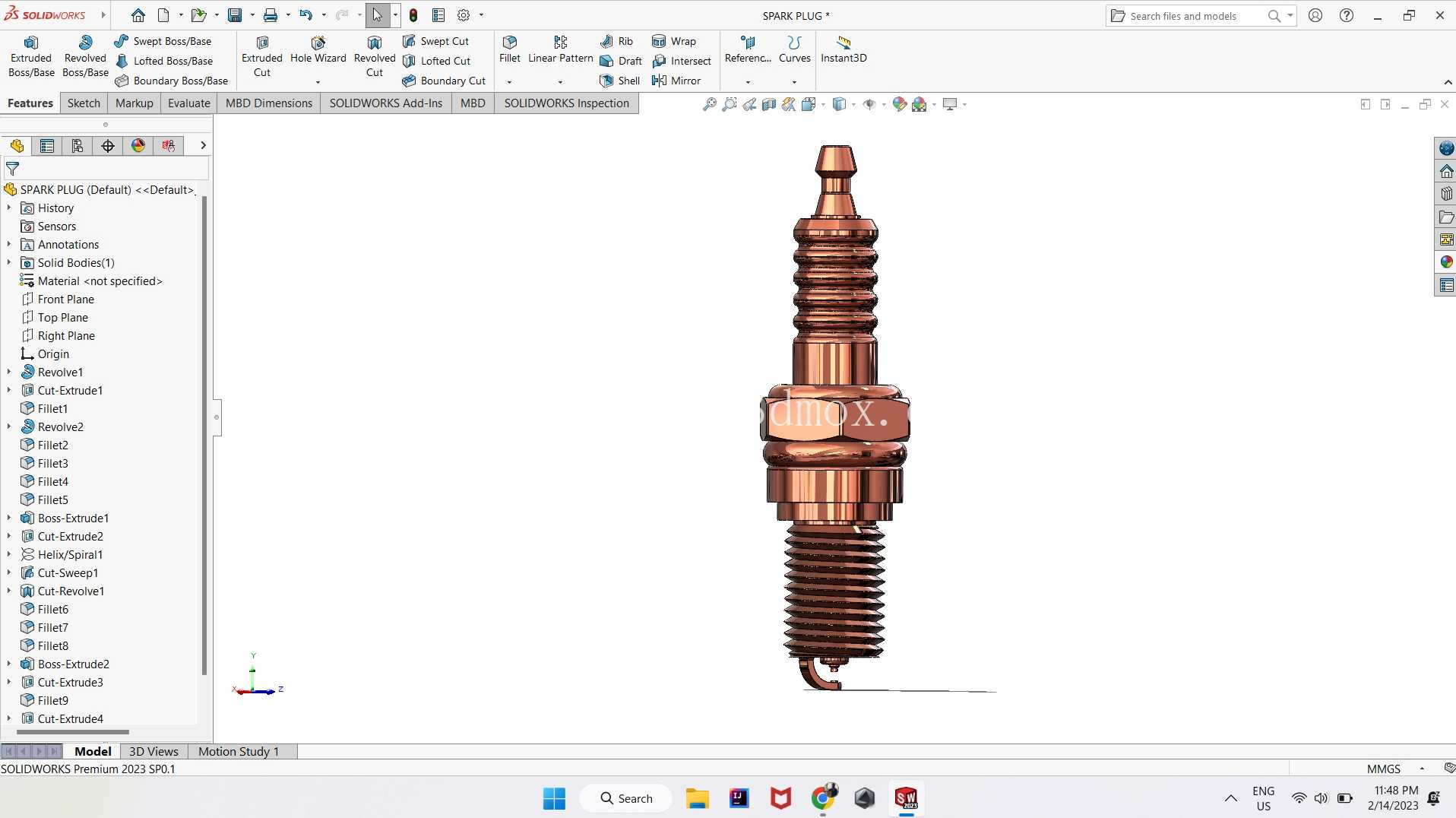Open the PropertyManager tab icon
Viewport: 1456px width, 818px height.
pos(47,145)
